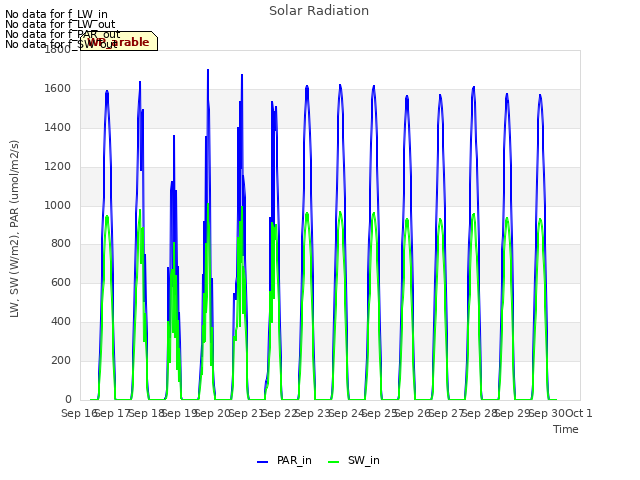Toggle the SW_in series in the legend
Screen dimensions: 640x480
coord(354,460)
